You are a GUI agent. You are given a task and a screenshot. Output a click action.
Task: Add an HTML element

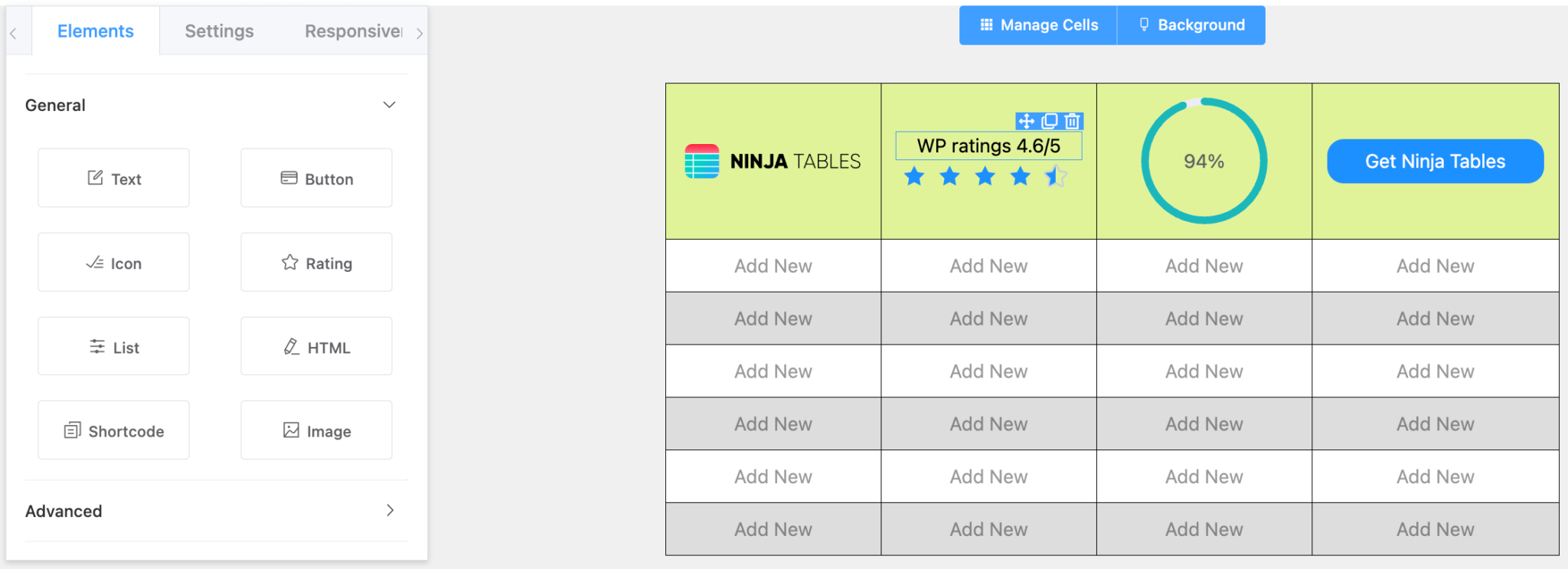[315, 346]
